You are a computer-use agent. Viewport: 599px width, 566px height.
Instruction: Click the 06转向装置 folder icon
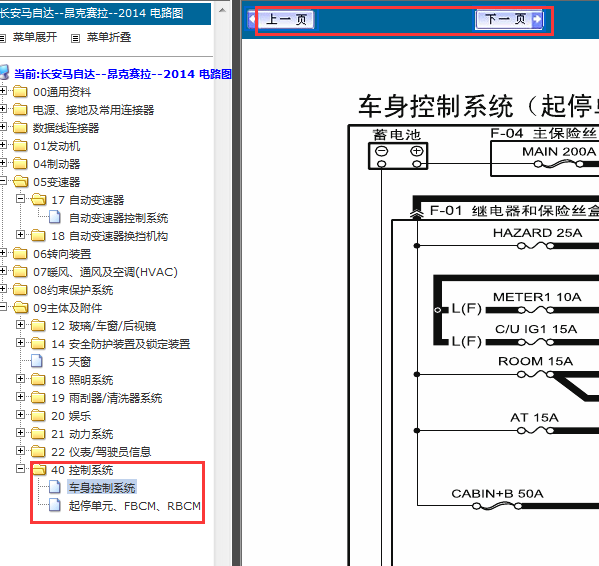20,254
